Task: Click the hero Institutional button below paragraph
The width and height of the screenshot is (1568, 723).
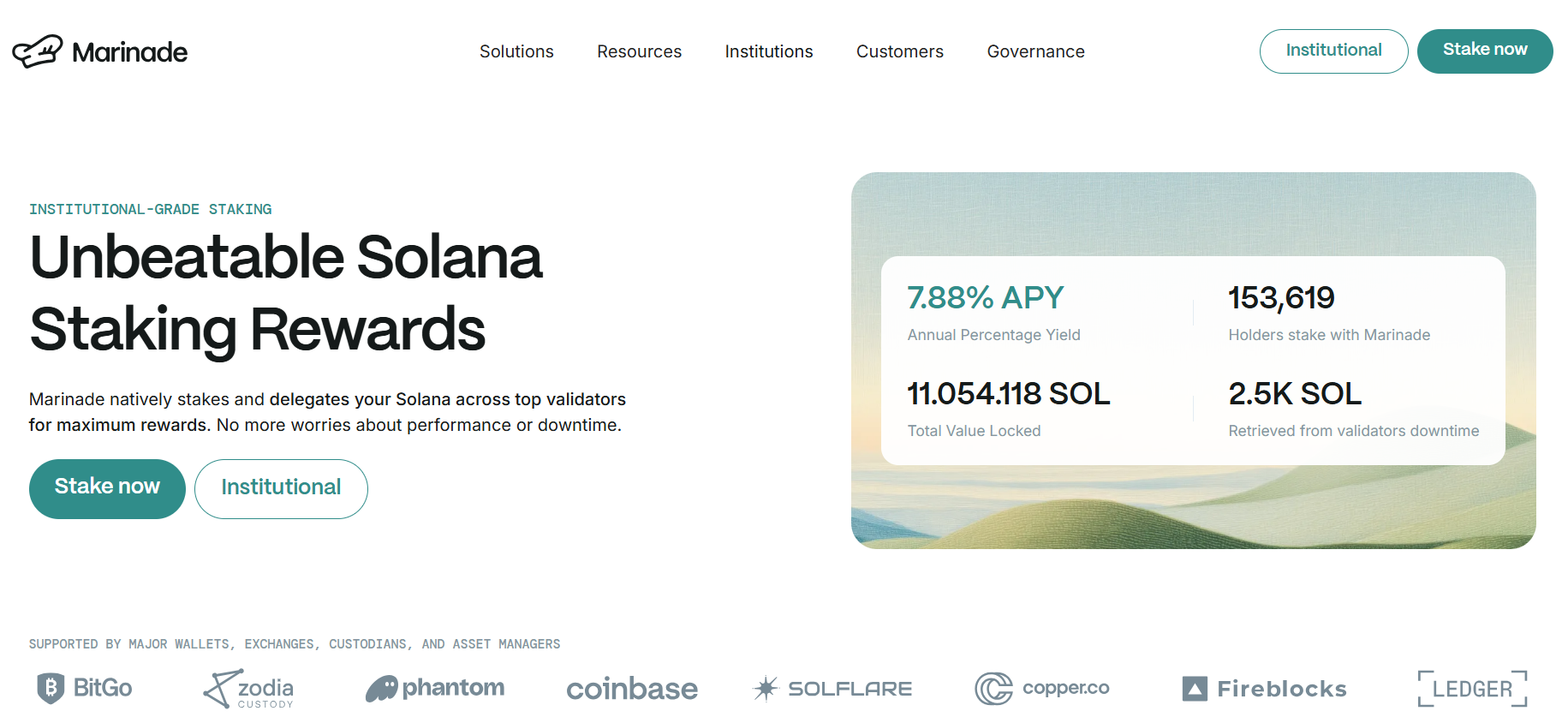Action: [x=281, y=488]
